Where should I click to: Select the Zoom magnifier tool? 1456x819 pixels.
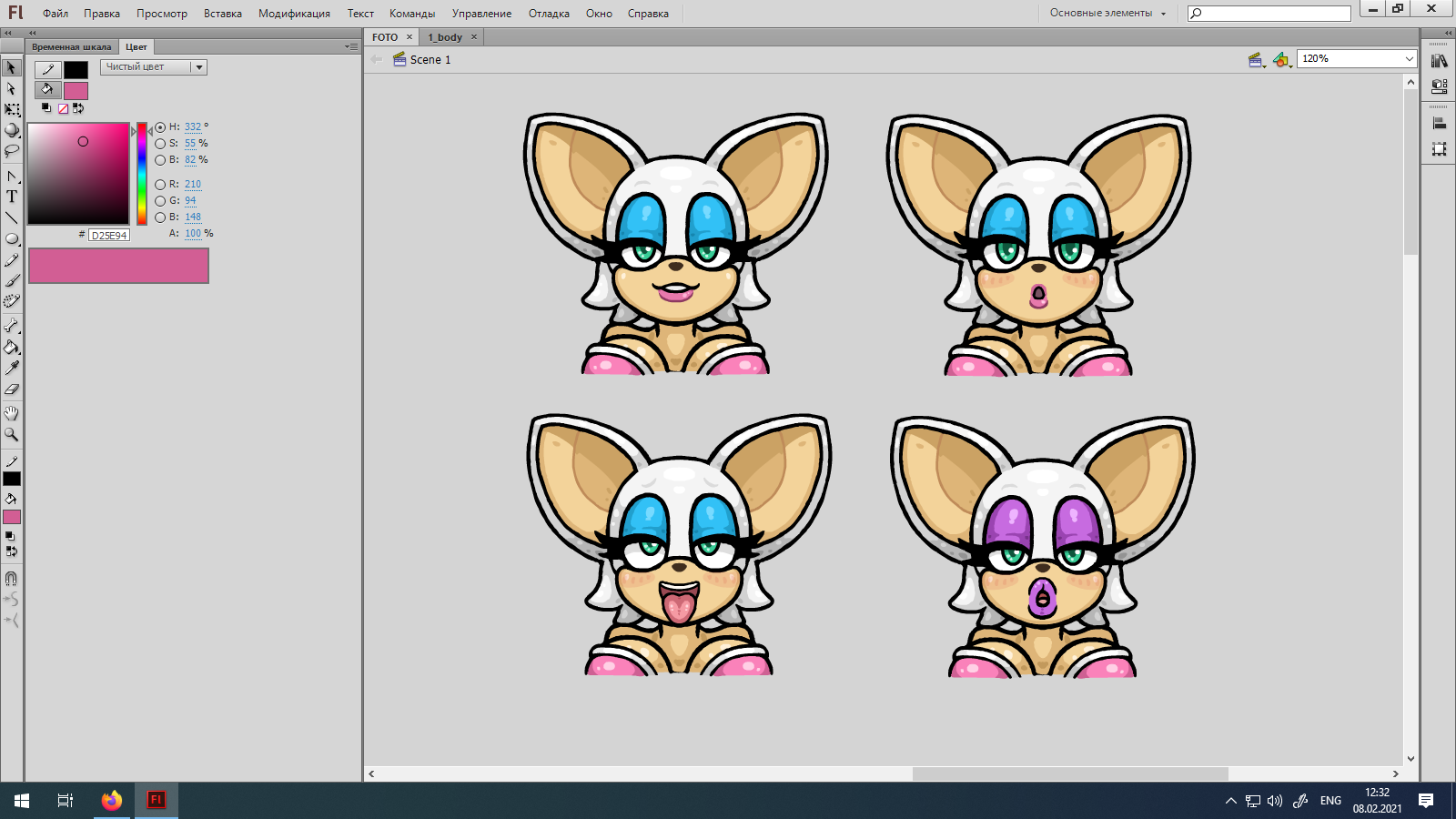12,434
